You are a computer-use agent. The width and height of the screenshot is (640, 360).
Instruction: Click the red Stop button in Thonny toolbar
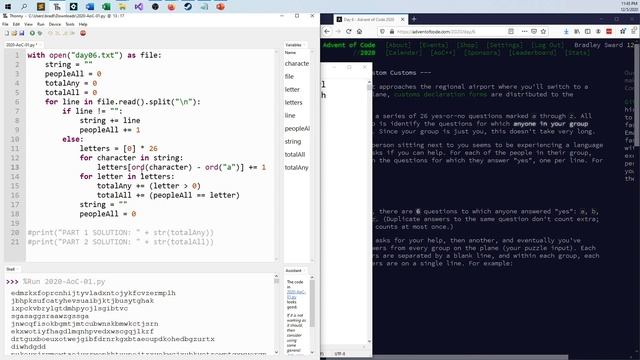coord(83,33)
